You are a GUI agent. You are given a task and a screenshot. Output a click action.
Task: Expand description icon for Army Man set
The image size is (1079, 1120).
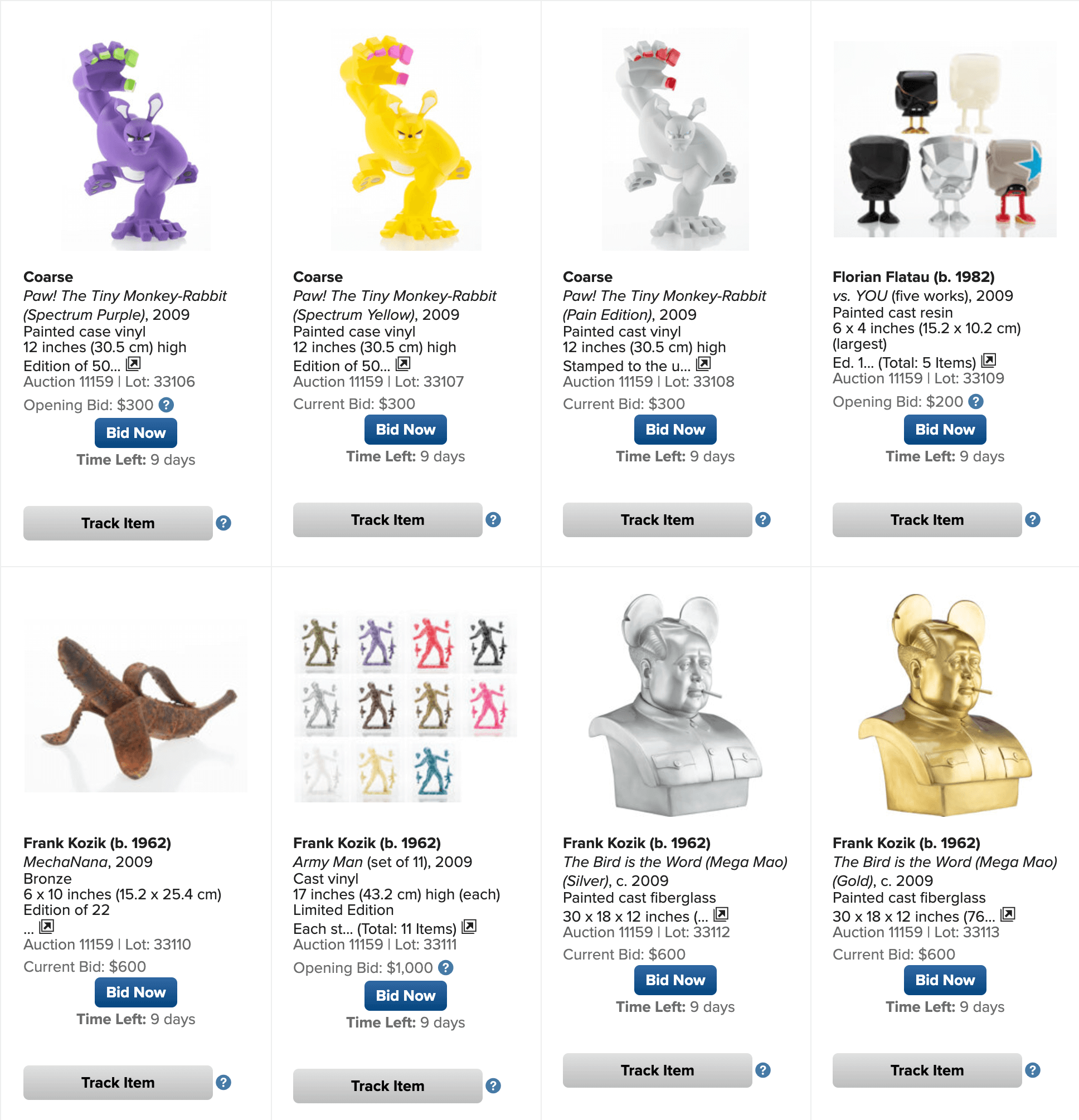(x=469, y=926)
